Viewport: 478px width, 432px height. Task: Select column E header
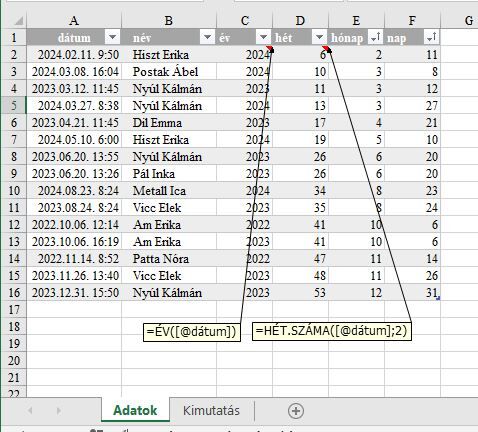(x=356, y=21)
